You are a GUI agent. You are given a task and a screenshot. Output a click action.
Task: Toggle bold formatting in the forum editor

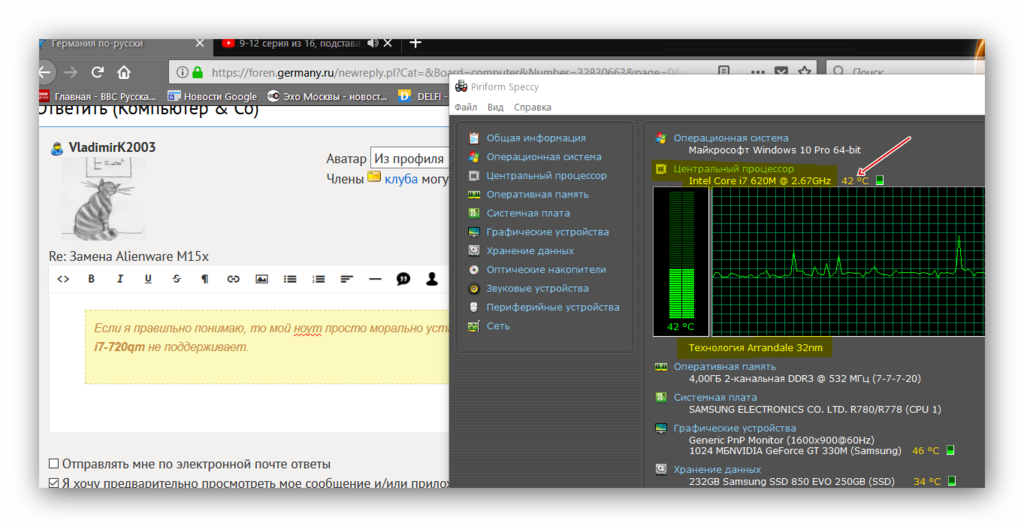tap(91, 279)
